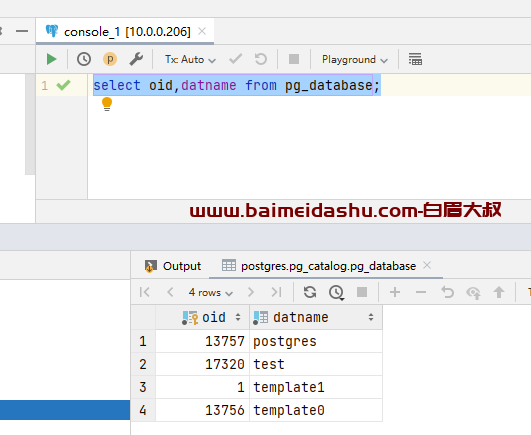The height and width of the screenshot is (435, 531).
Task: Stop execution with square button in console toolbar
Action: 294,59
